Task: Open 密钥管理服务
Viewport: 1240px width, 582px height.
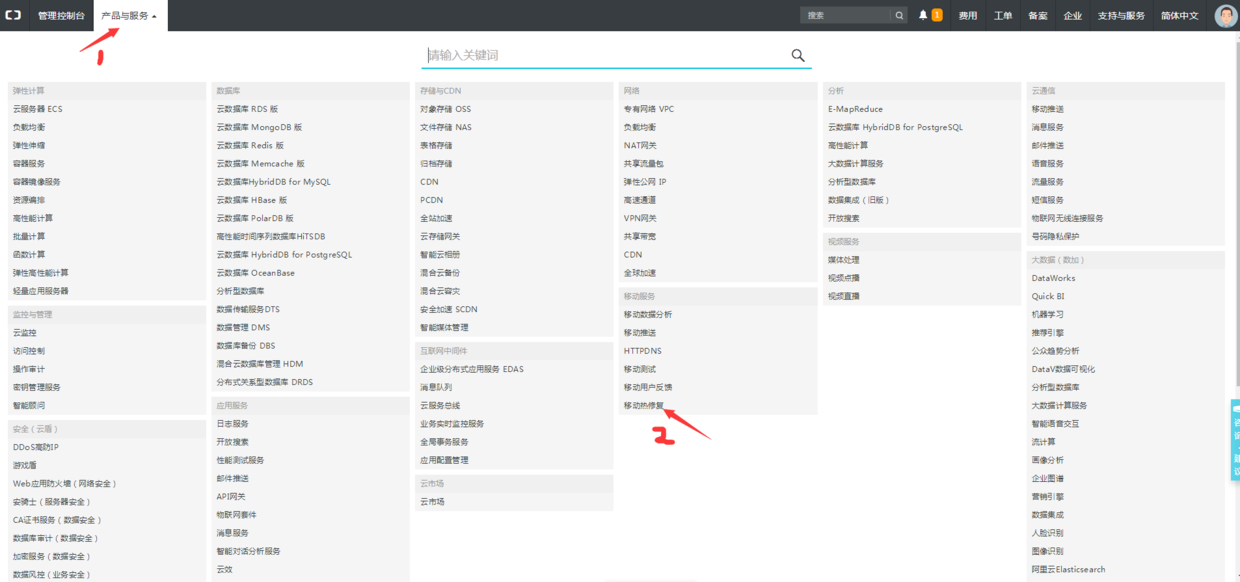Action: click(x=37, y=388)
